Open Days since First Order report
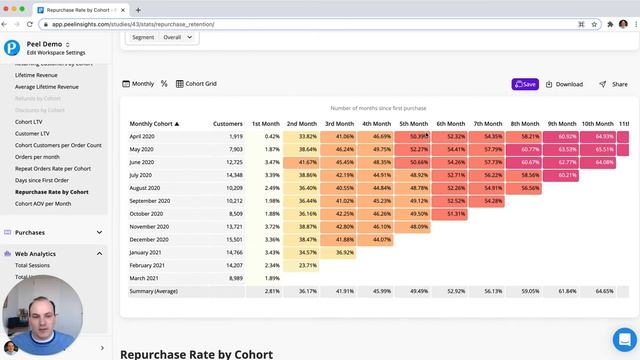This screenshot has width=640, height=360. (x=42, y=180)
